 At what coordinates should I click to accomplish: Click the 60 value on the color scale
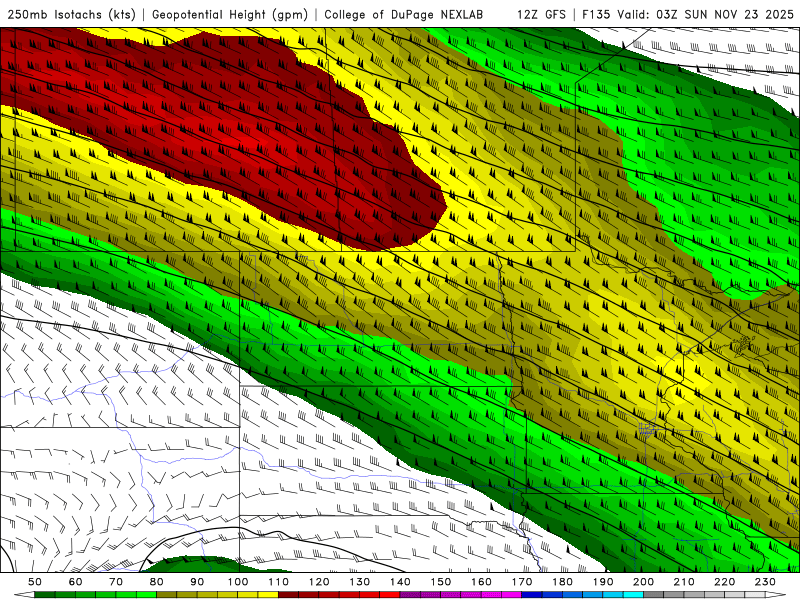[76, 582]
